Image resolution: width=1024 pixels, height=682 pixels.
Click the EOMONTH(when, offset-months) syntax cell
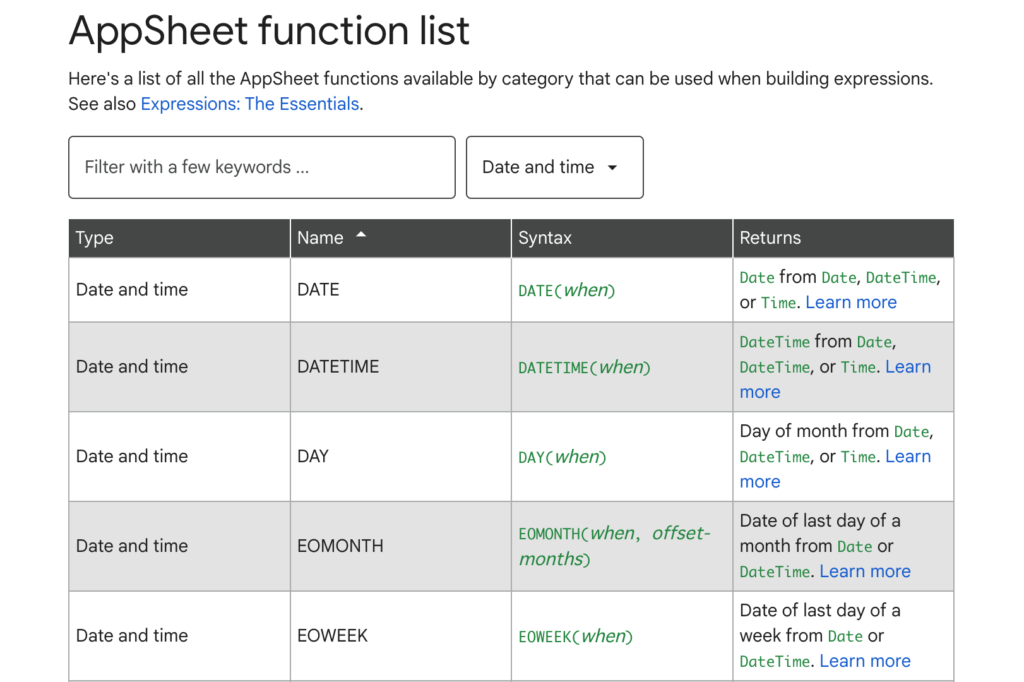point(622,546)
